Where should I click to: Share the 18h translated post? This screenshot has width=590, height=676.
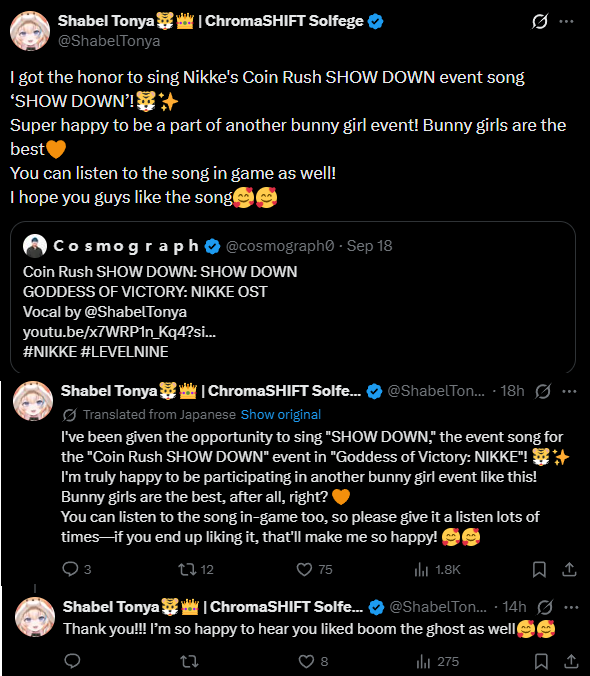point(569,569)
